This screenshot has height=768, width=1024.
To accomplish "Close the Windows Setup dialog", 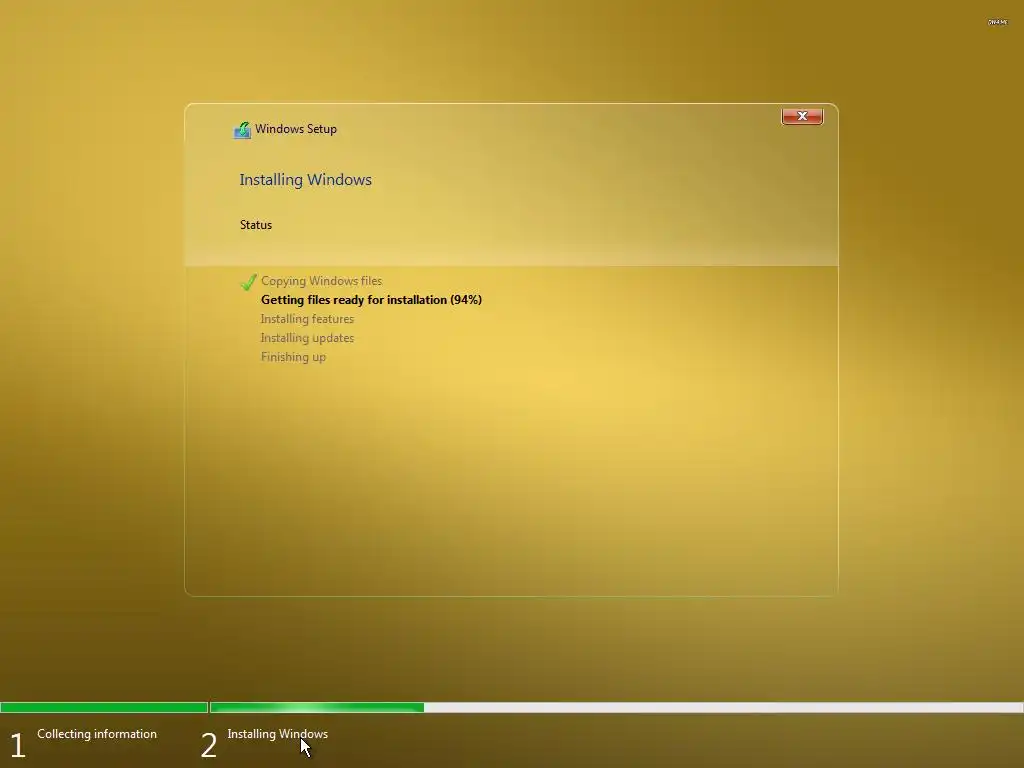I will click(802, 116).
